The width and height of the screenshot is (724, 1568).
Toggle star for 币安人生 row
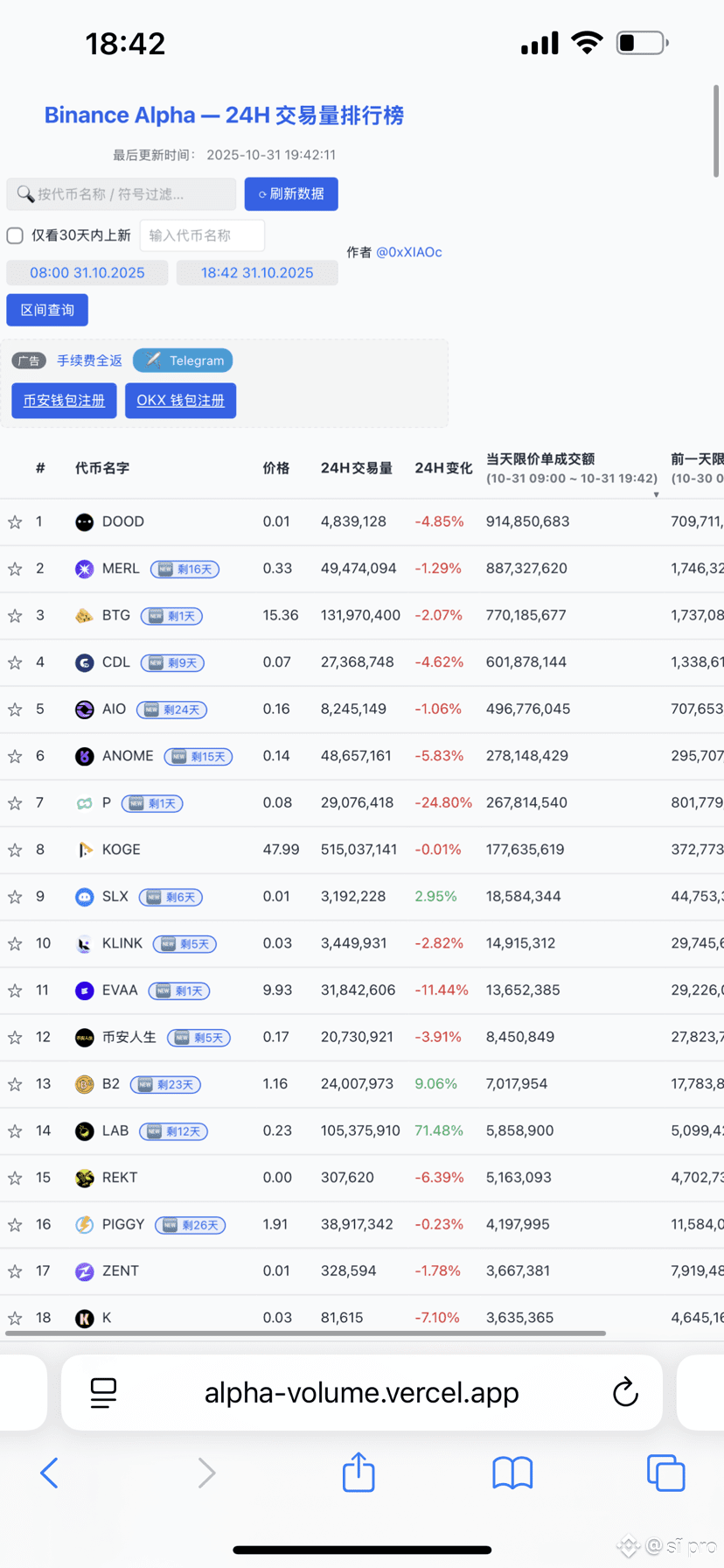15,1038
